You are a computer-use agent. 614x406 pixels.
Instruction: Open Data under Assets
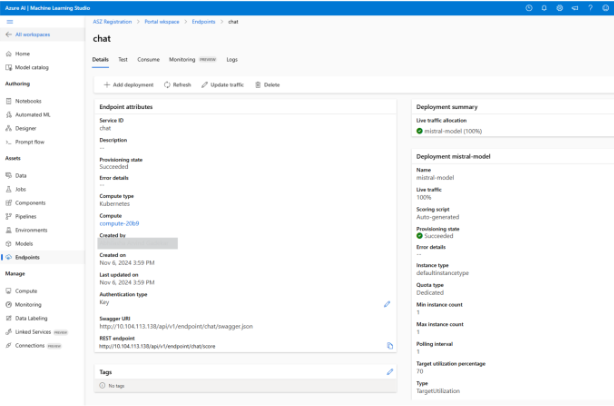point(16,175)
